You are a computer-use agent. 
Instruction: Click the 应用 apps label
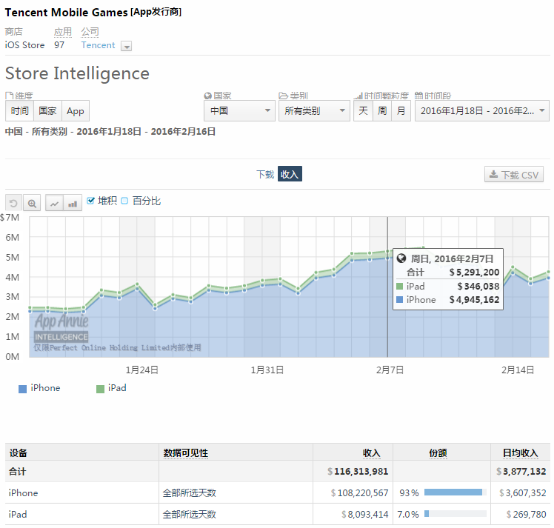pos(63,32)
